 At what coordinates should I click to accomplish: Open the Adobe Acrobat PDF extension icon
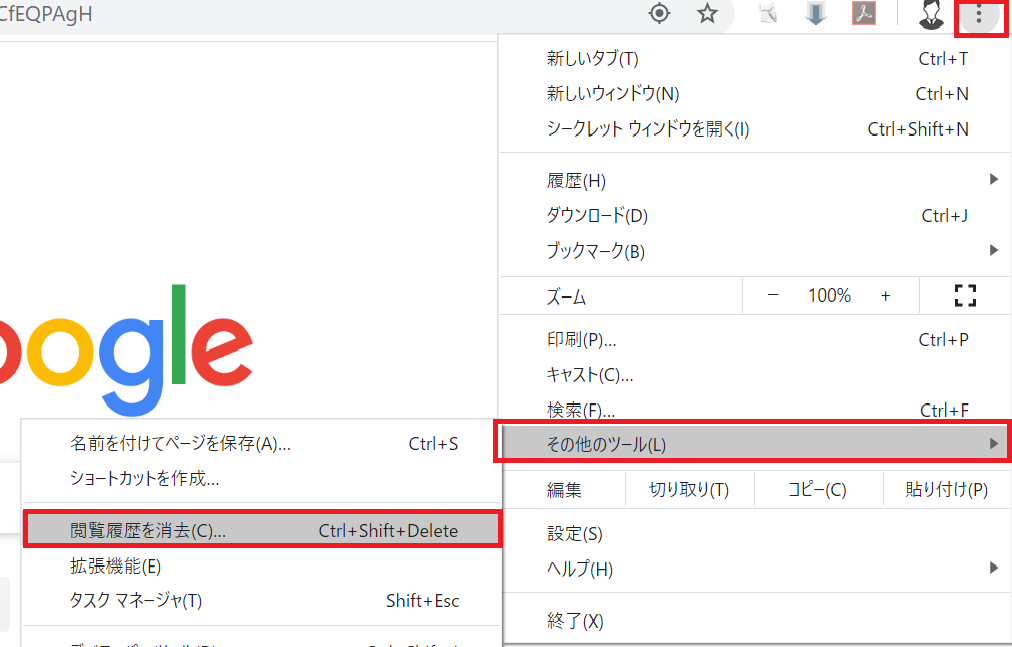[x=863, y=14]
